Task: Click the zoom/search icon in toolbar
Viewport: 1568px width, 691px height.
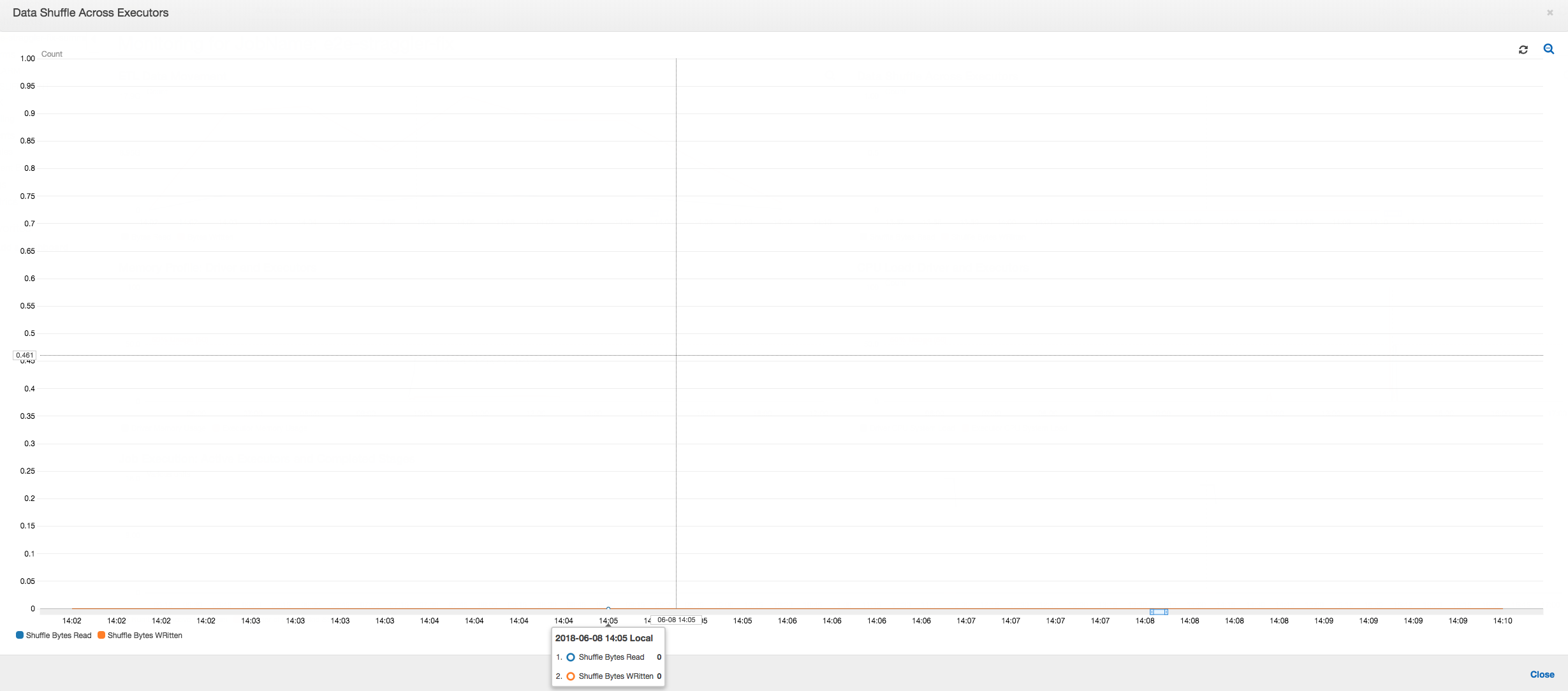Action: coord(1549,49)
